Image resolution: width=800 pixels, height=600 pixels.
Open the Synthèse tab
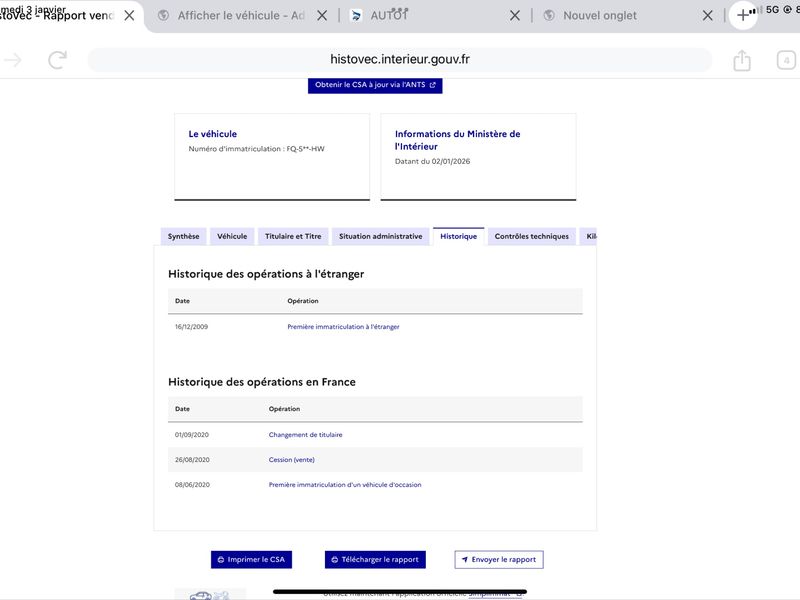[183, 237]
